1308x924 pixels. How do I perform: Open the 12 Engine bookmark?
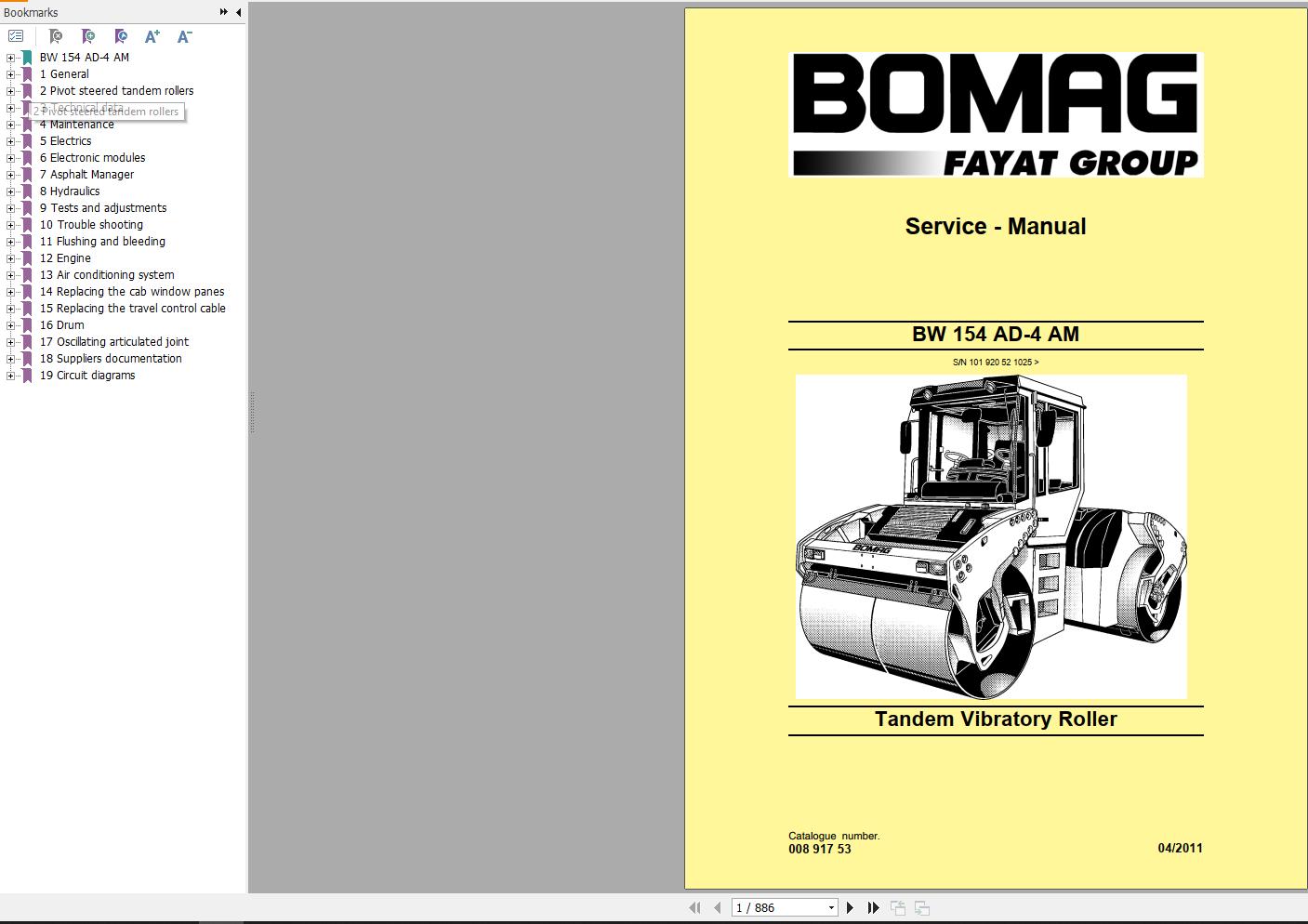pos(66,258)
